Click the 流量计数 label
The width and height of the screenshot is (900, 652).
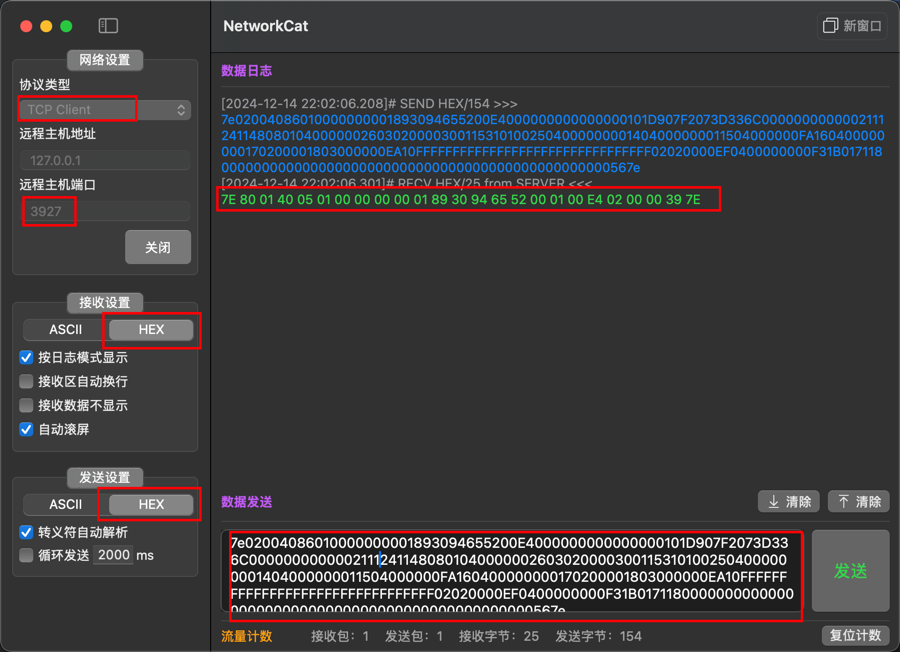246,636
